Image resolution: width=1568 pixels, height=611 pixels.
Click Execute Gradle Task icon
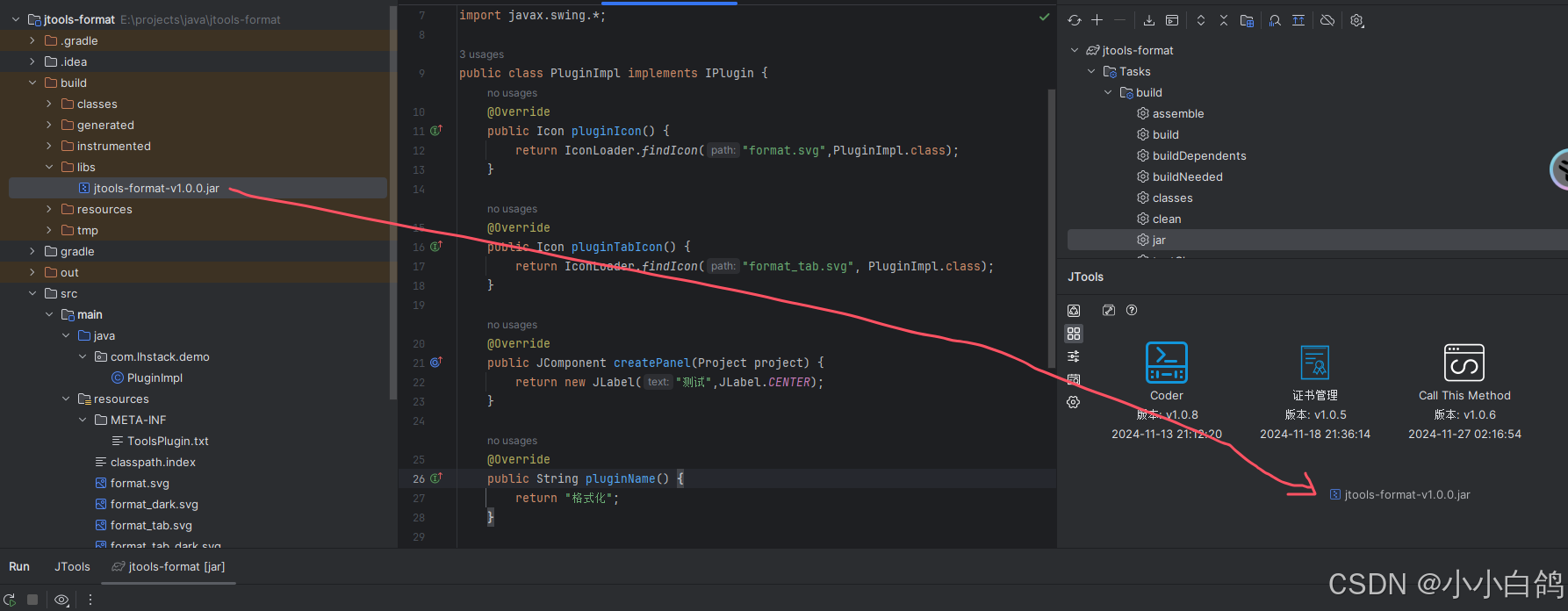(x=1172, y=20)
